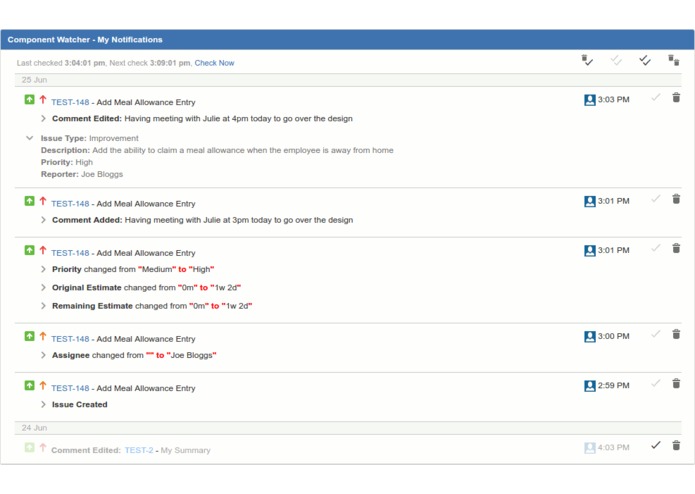Click user avatar in Comment Added row
This screenshot has width=695, height=494.
pyautogui.click(x=590, y=201)
